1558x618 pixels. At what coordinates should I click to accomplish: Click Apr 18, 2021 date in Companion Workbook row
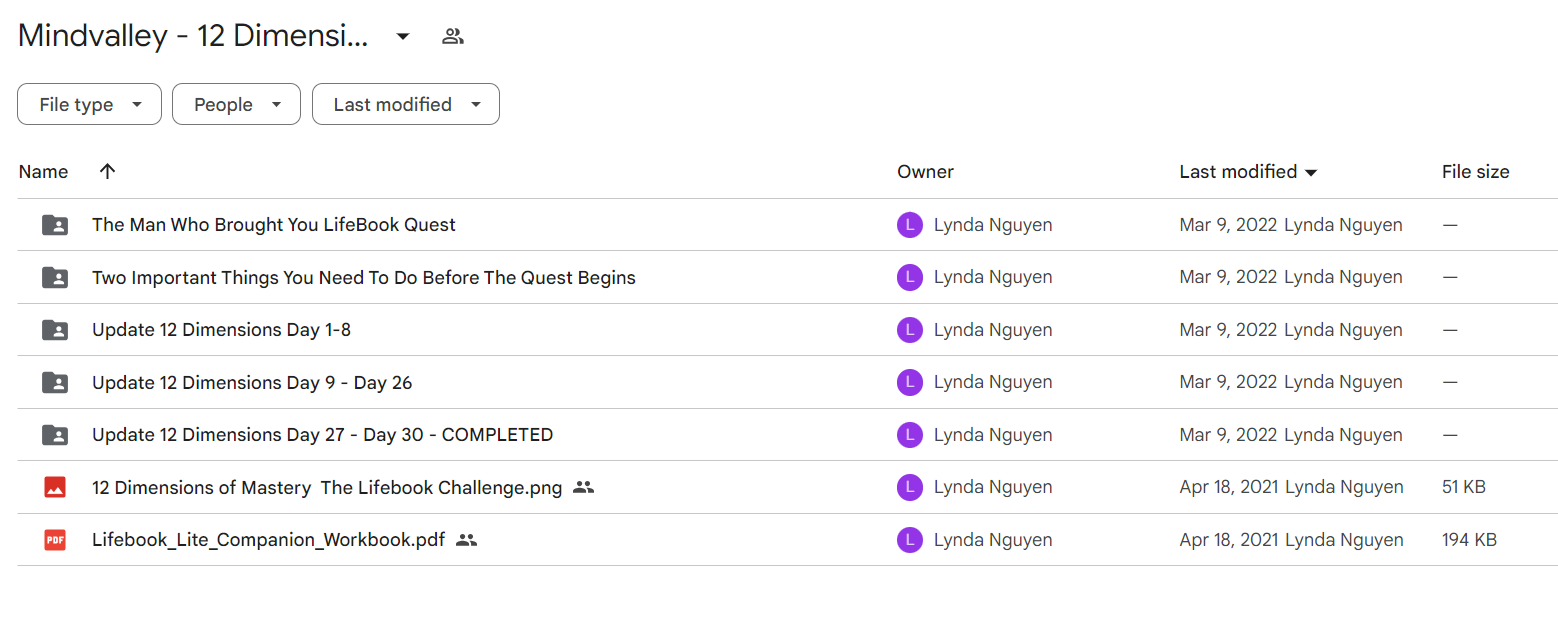(1229, 540)
